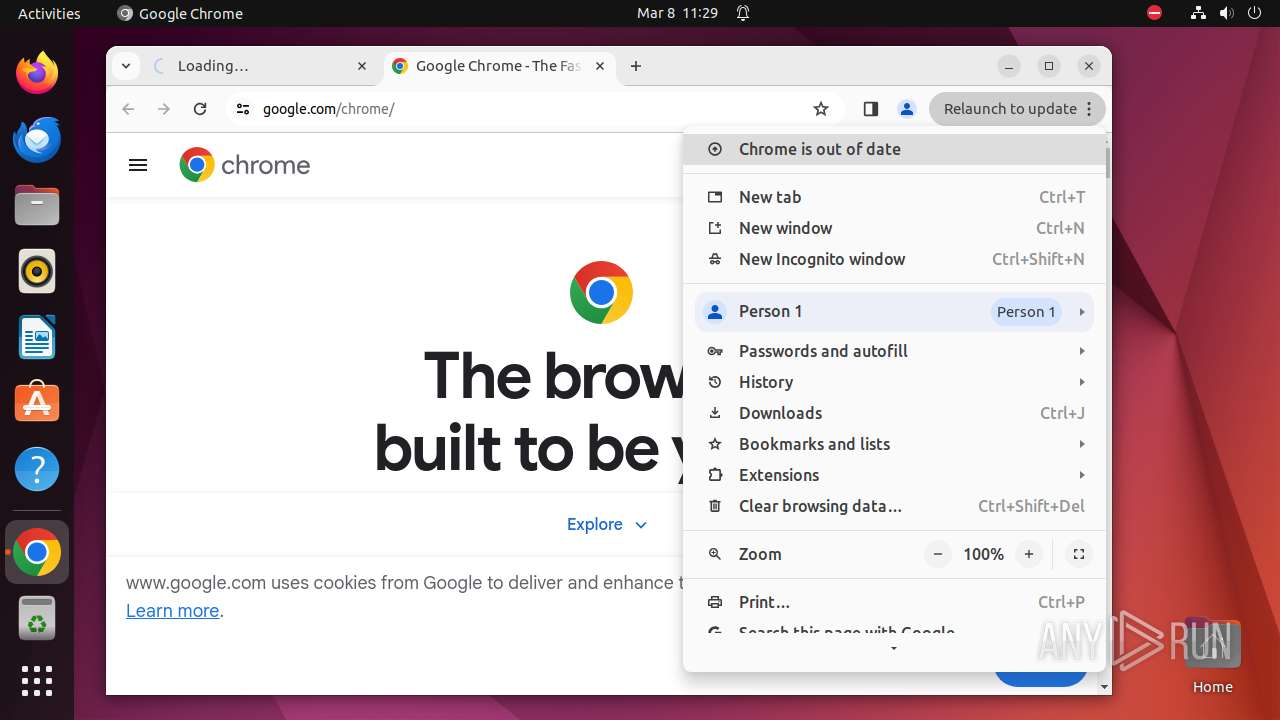Zoom in with the plus button

tap(1028, 554)
